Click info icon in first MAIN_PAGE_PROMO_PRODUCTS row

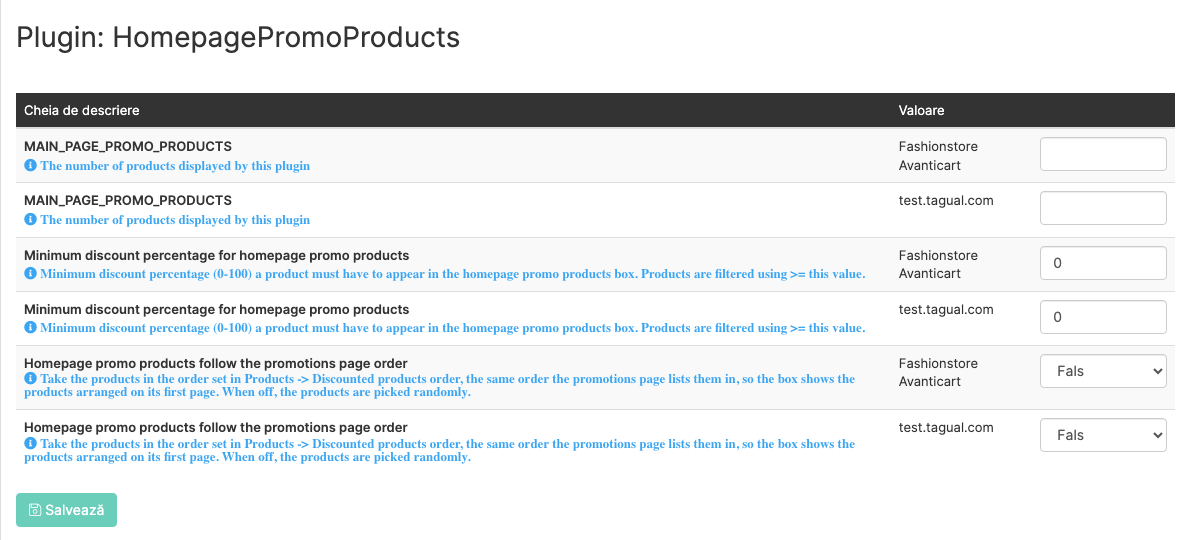point(30,165)
